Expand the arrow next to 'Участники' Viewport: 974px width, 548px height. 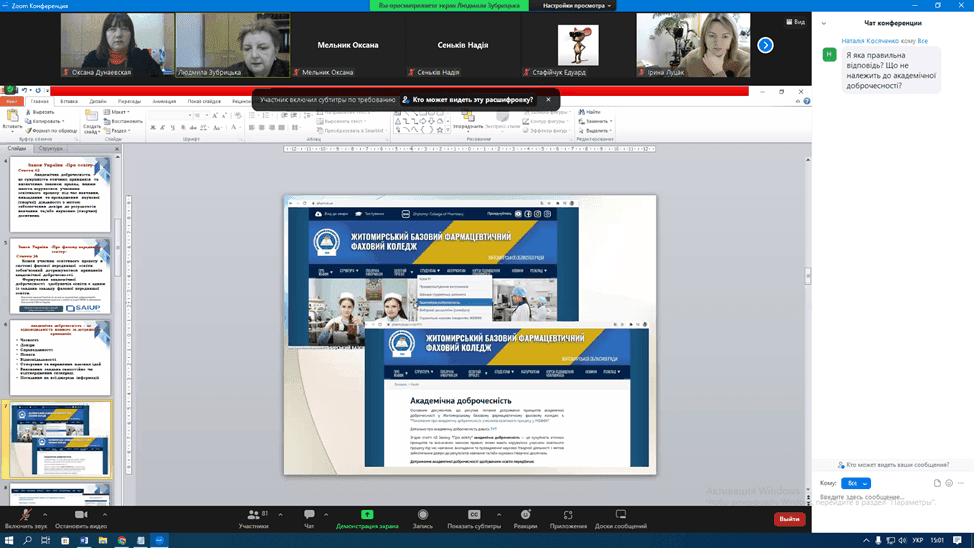[280, 514]
